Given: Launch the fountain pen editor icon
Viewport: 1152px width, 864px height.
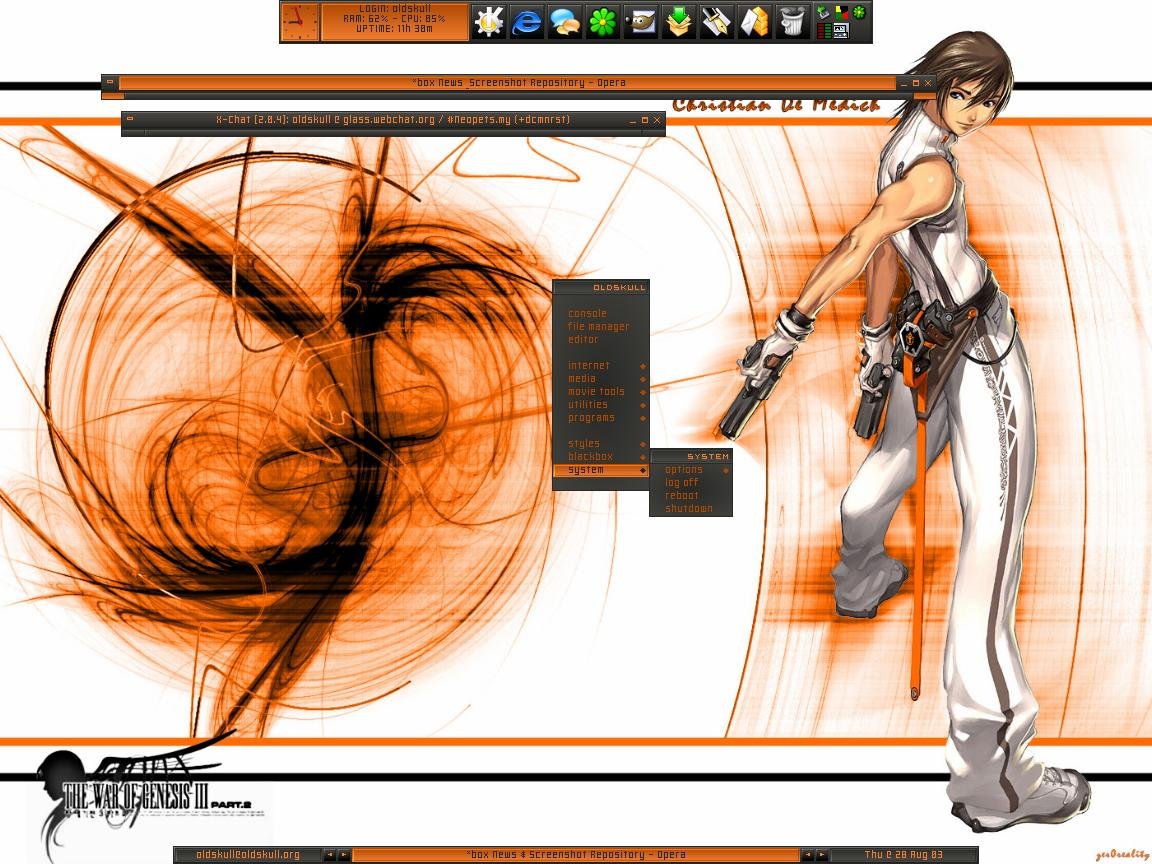Looking at the screenshot, I should point(717,21).
